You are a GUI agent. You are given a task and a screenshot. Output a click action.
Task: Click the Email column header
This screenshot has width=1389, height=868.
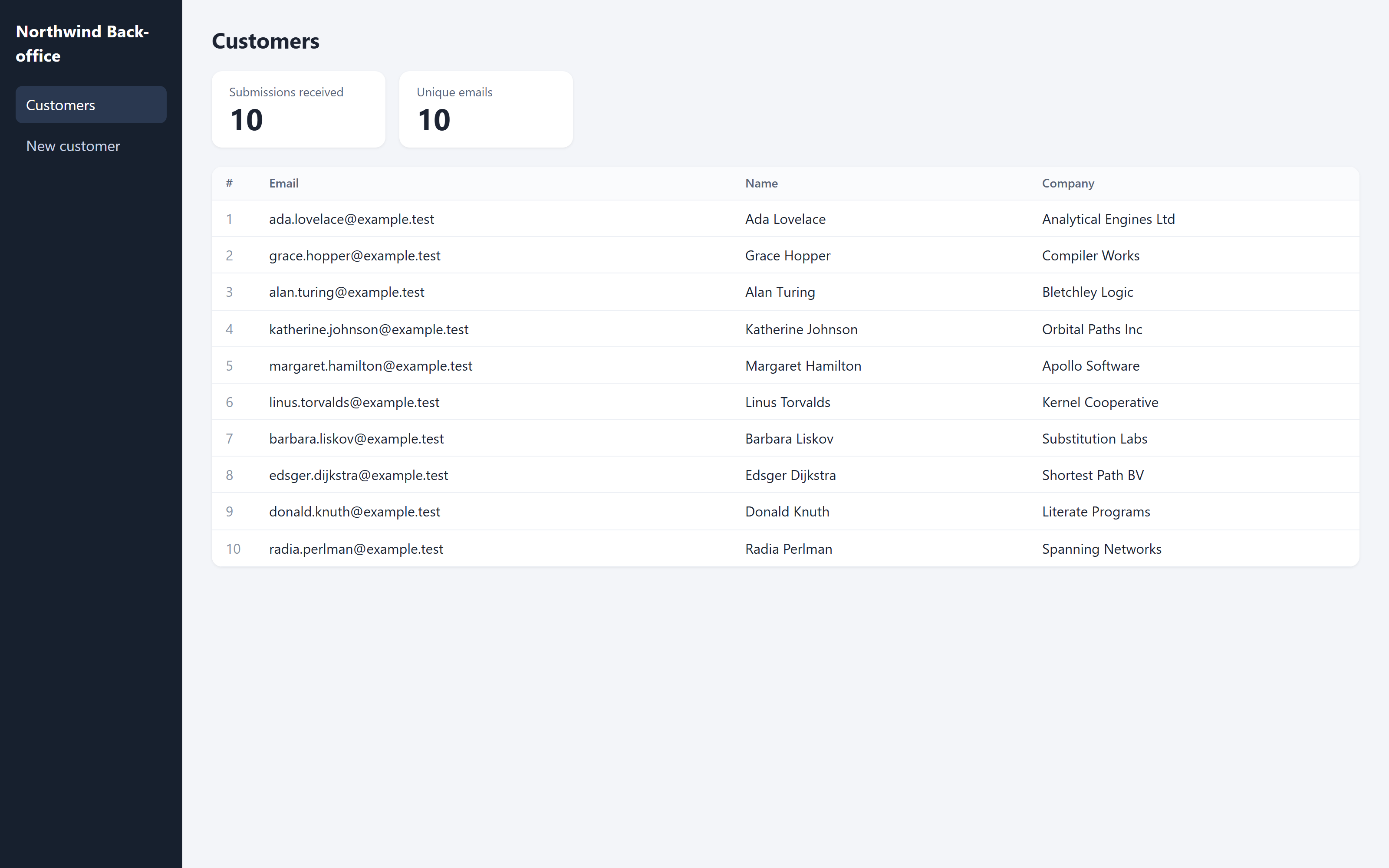coord(283,183)
